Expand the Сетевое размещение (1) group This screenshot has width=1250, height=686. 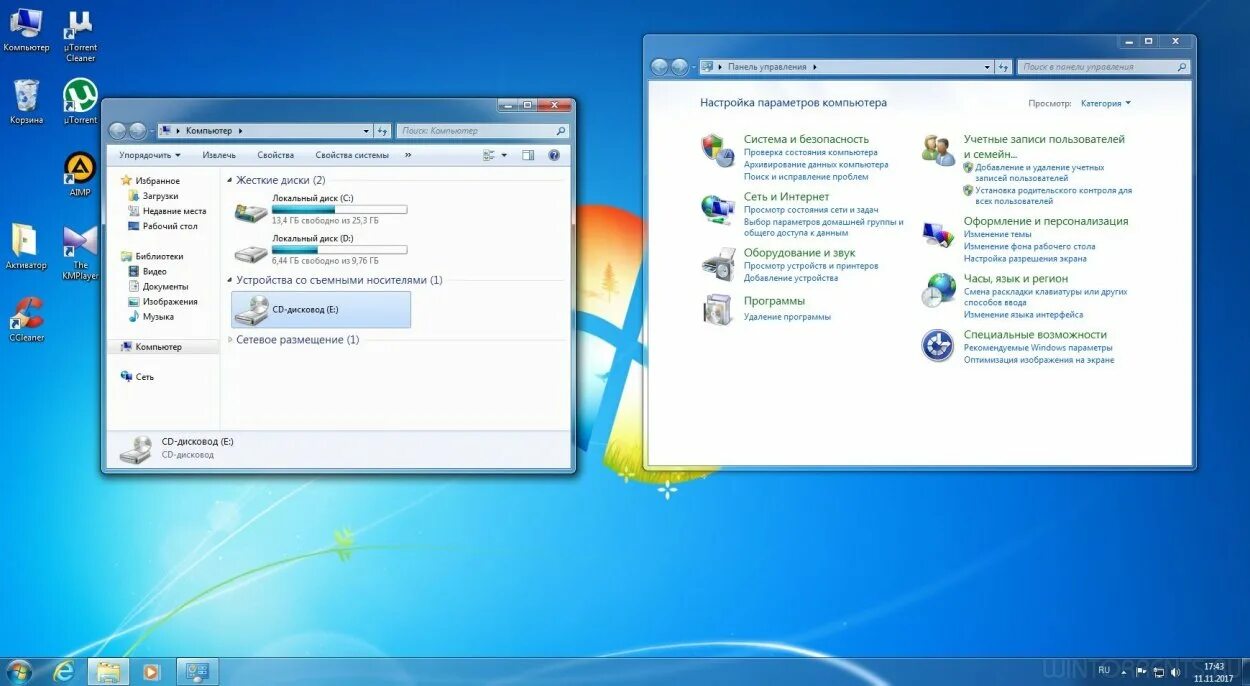tap(230, 340)
